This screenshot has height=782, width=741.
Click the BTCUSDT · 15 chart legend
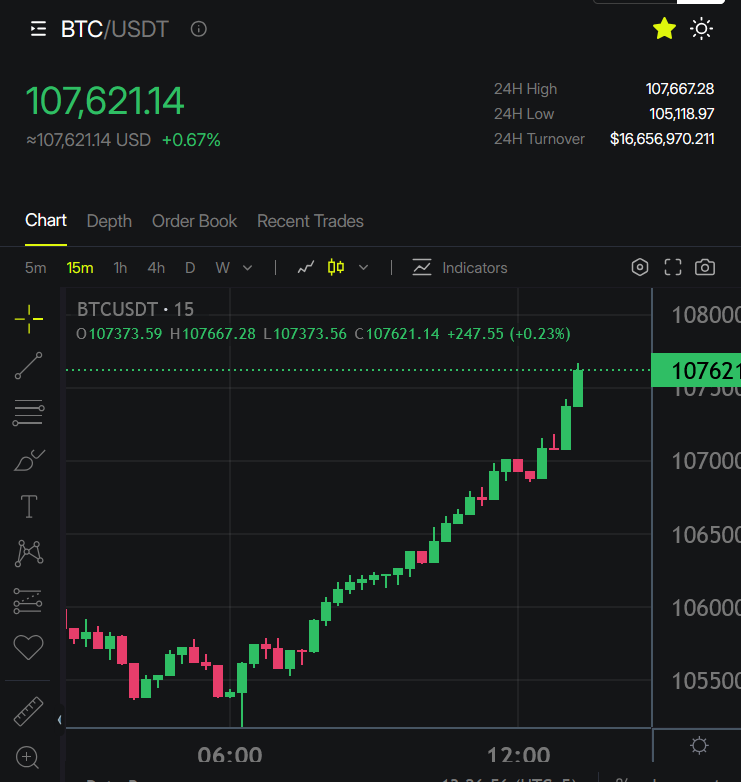point(135,310)
